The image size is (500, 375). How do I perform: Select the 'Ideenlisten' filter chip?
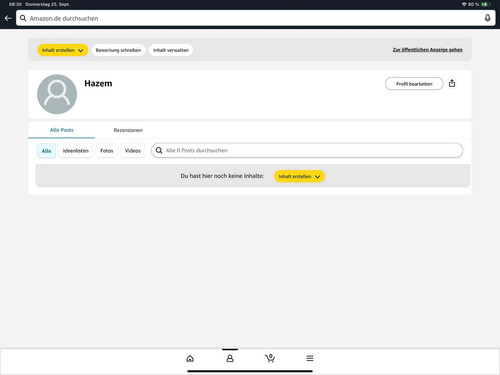[76, 151]
